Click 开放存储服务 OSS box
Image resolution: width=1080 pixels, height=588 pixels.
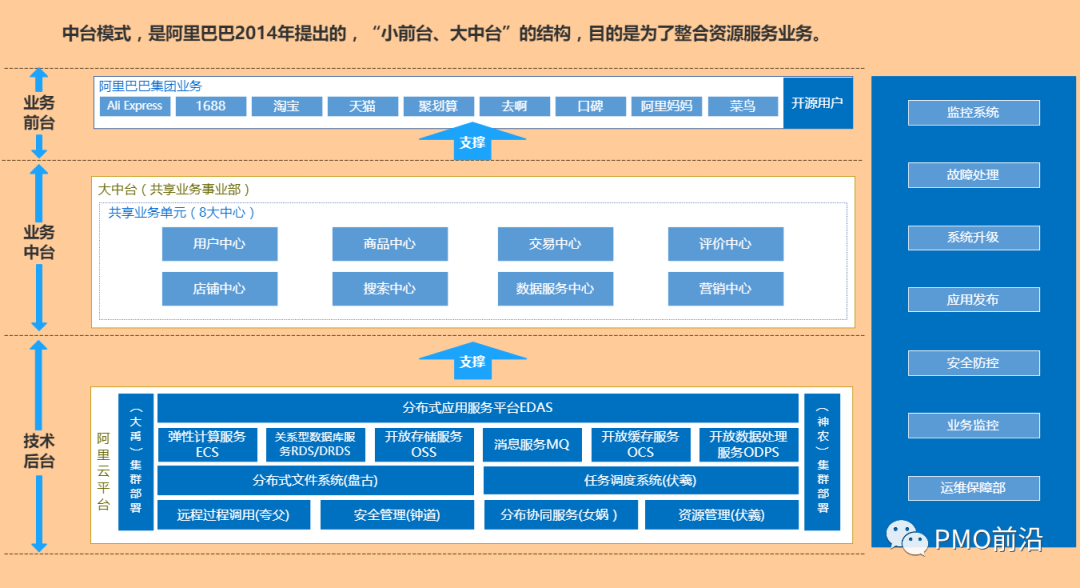424,445
